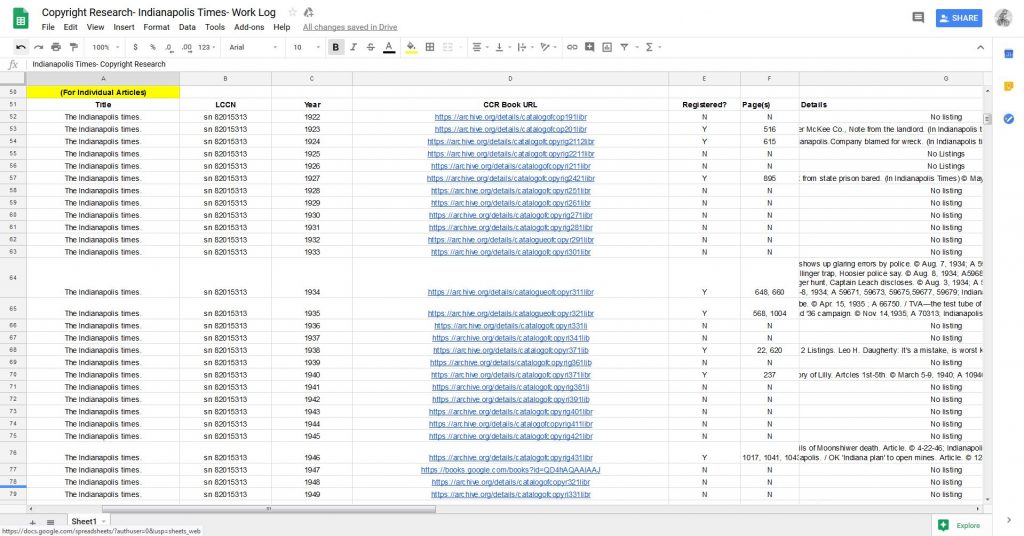Open the fill color picker
Image resolution: width=1024 pixels, height=536 pixels.
[411, 47]
